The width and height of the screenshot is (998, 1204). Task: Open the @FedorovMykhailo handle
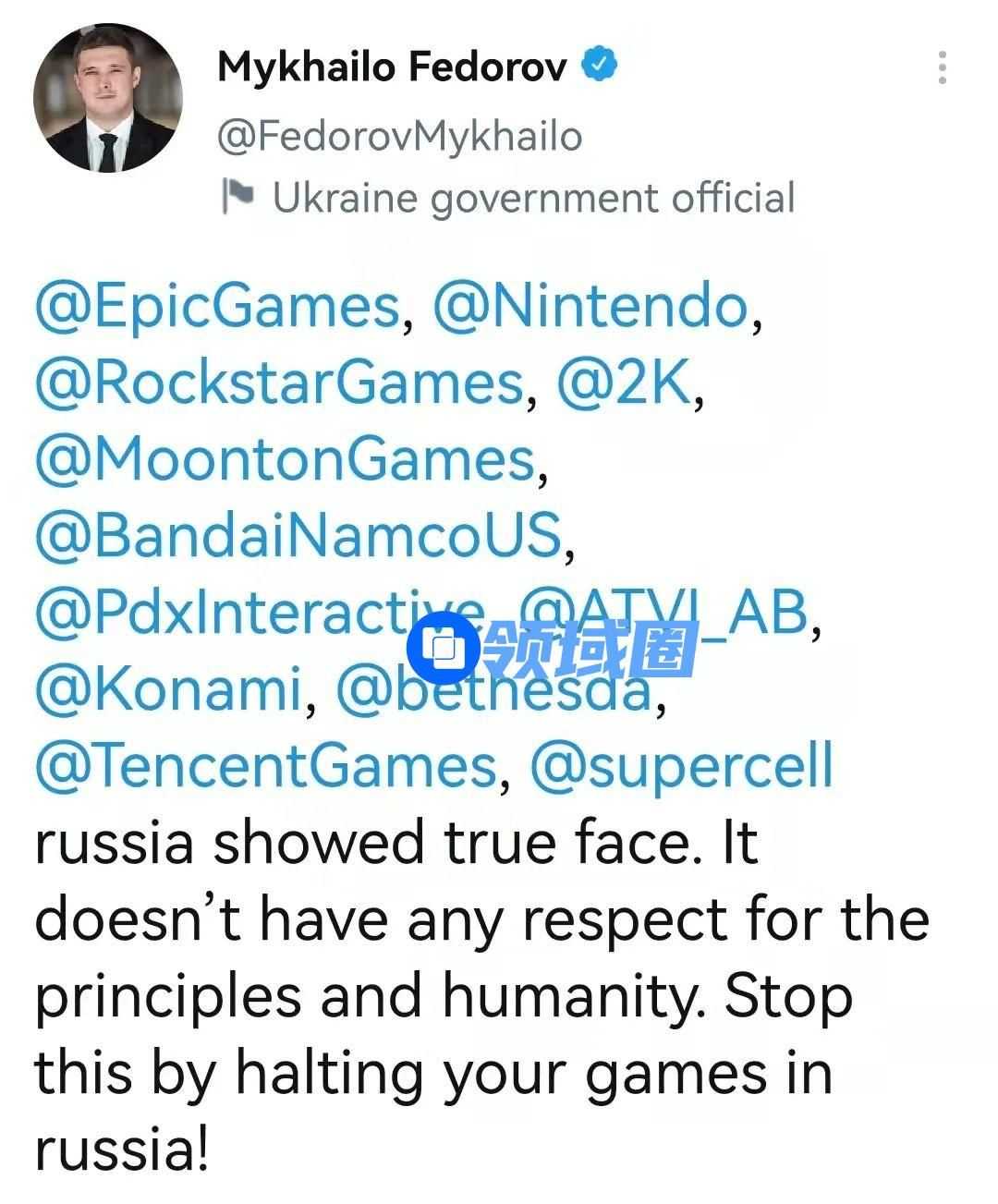coord(399,136)
